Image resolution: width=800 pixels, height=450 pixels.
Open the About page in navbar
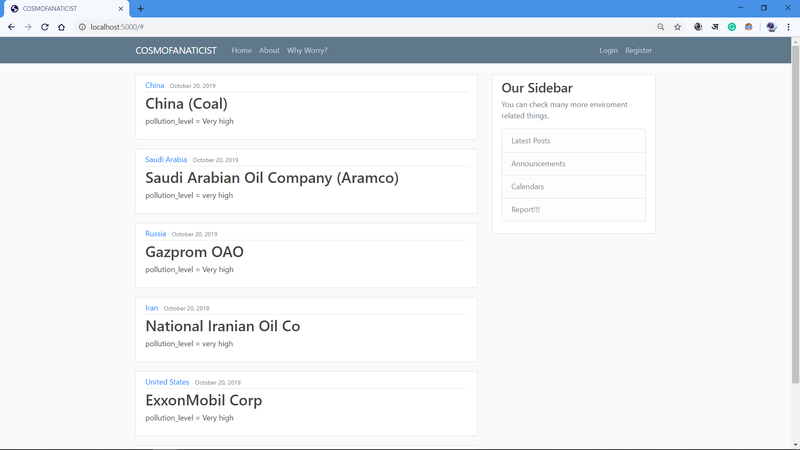point(269,50)
